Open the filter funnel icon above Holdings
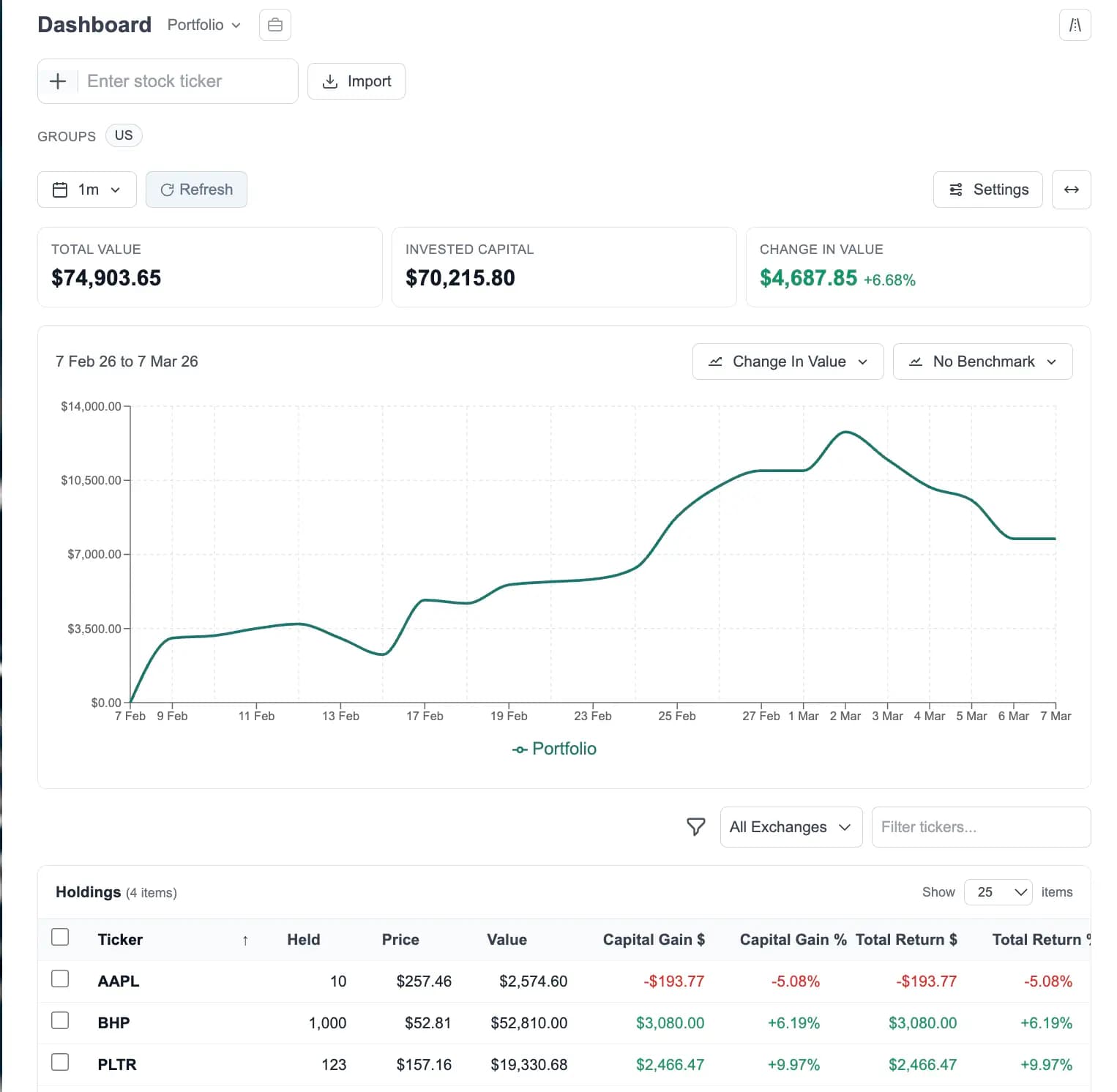Image resolution: width=1117 pixels, height=1092 pixels. (x=695, y=826)
